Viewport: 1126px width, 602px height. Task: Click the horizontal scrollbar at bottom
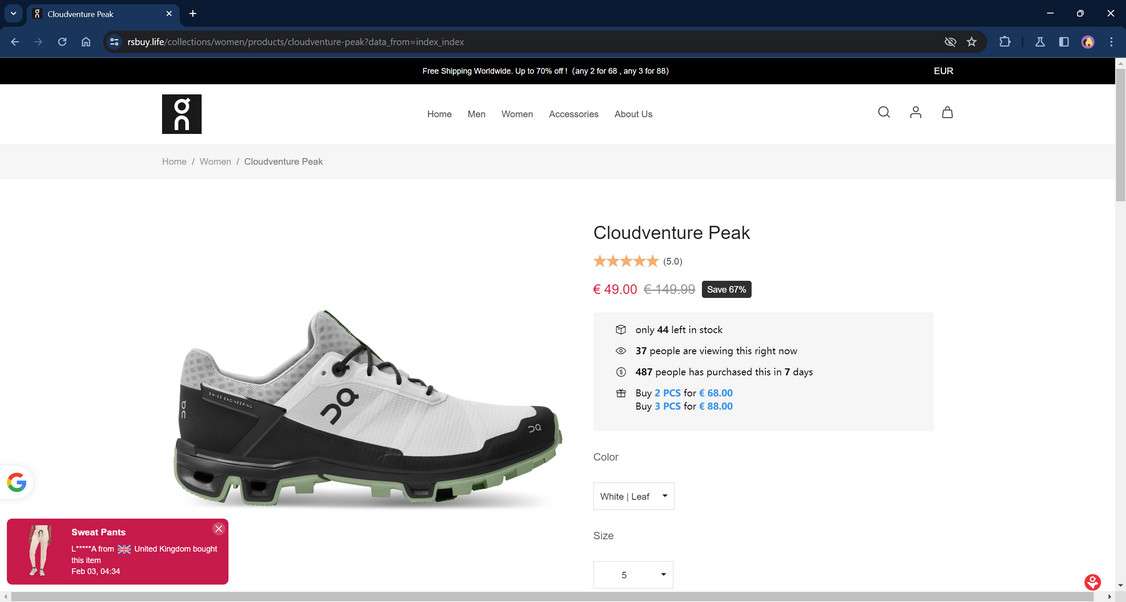pyautogui.click(x=553, y=597)
